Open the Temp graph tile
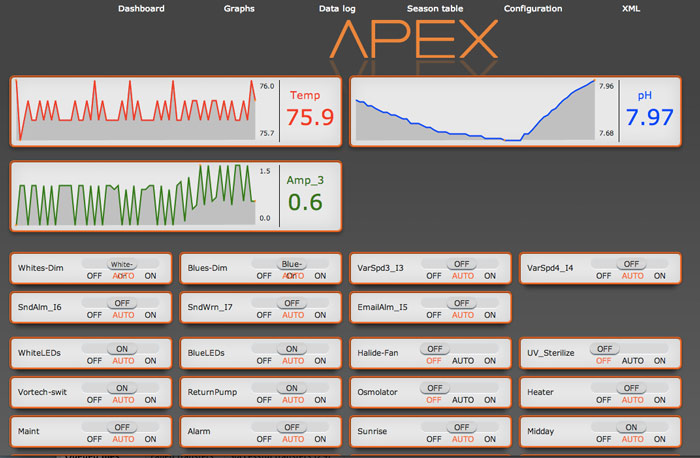This screenshot has width=700, height=458. pos(176,111)
